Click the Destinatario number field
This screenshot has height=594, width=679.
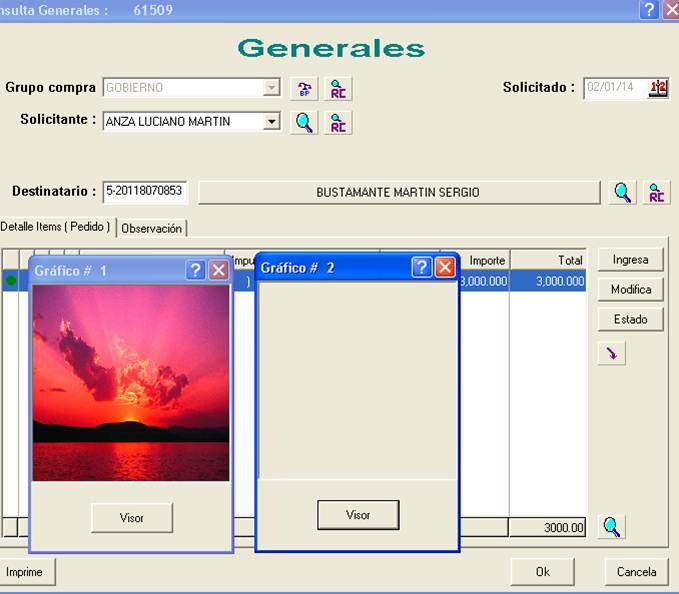(x=145, y=191)
